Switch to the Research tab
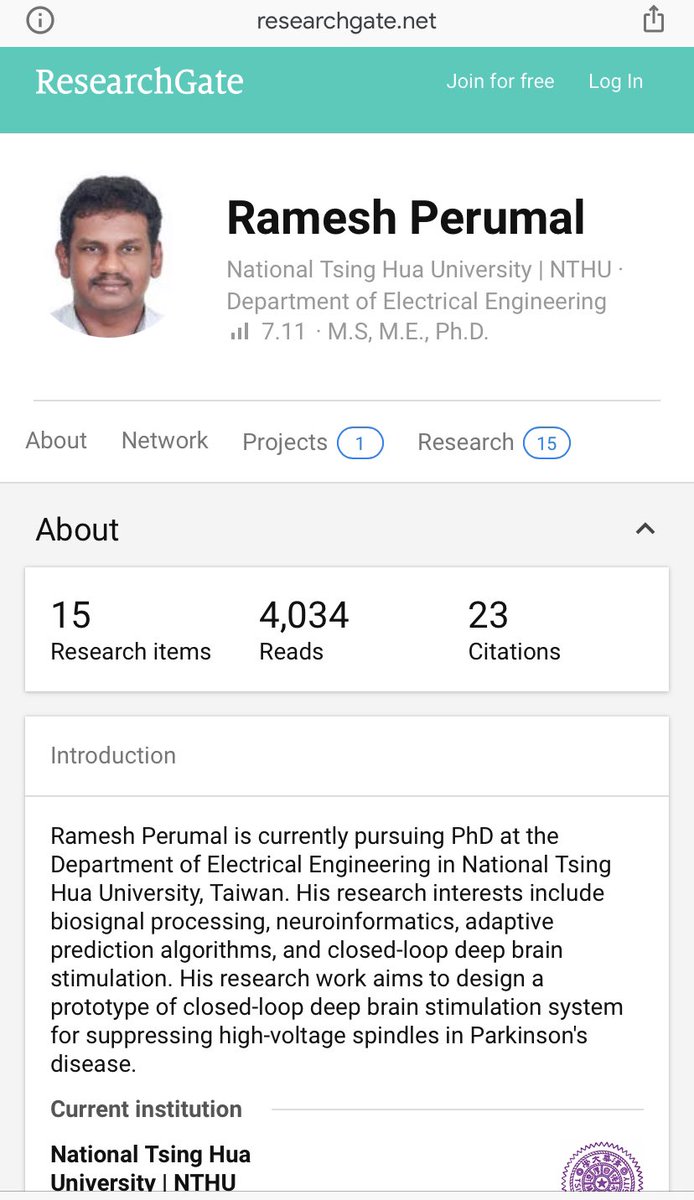This screenshot has width=694, height=1200. click(x=494, y=442)
